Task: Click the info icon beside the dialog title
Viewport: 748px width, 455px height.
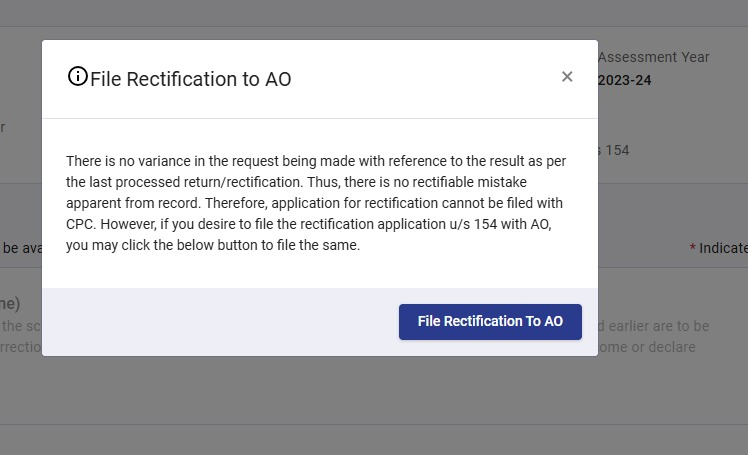Action: tap(77, 77)
